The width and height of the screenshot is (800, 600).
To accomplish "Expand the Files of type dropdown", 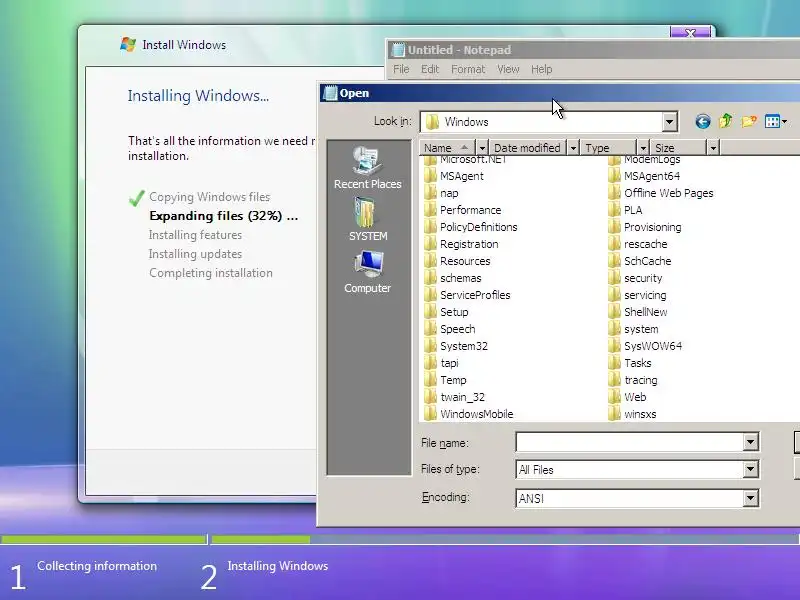I will [750, 469].
